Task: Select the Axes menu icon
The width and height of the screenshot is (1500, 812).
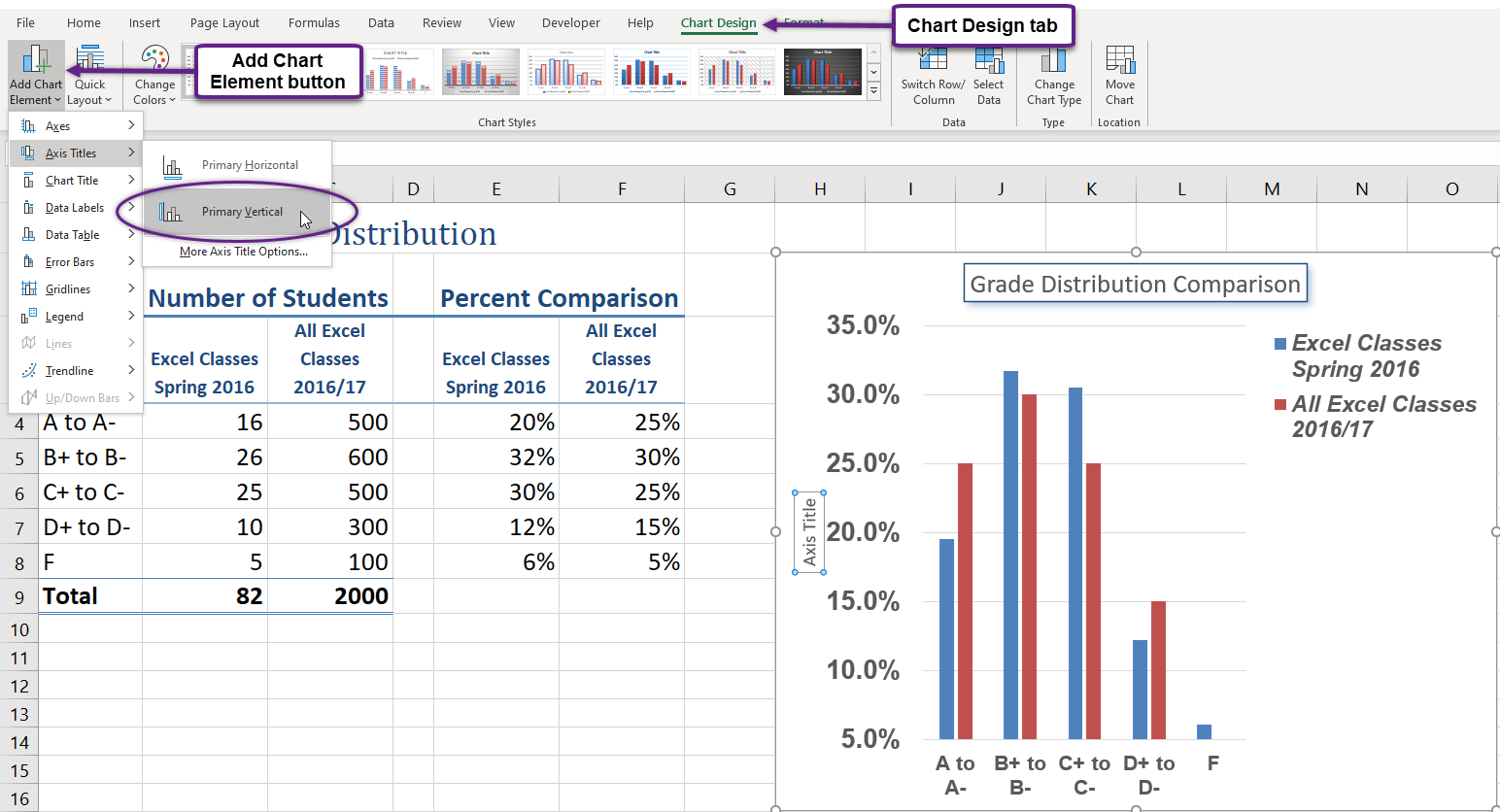Action: [28, 126]
